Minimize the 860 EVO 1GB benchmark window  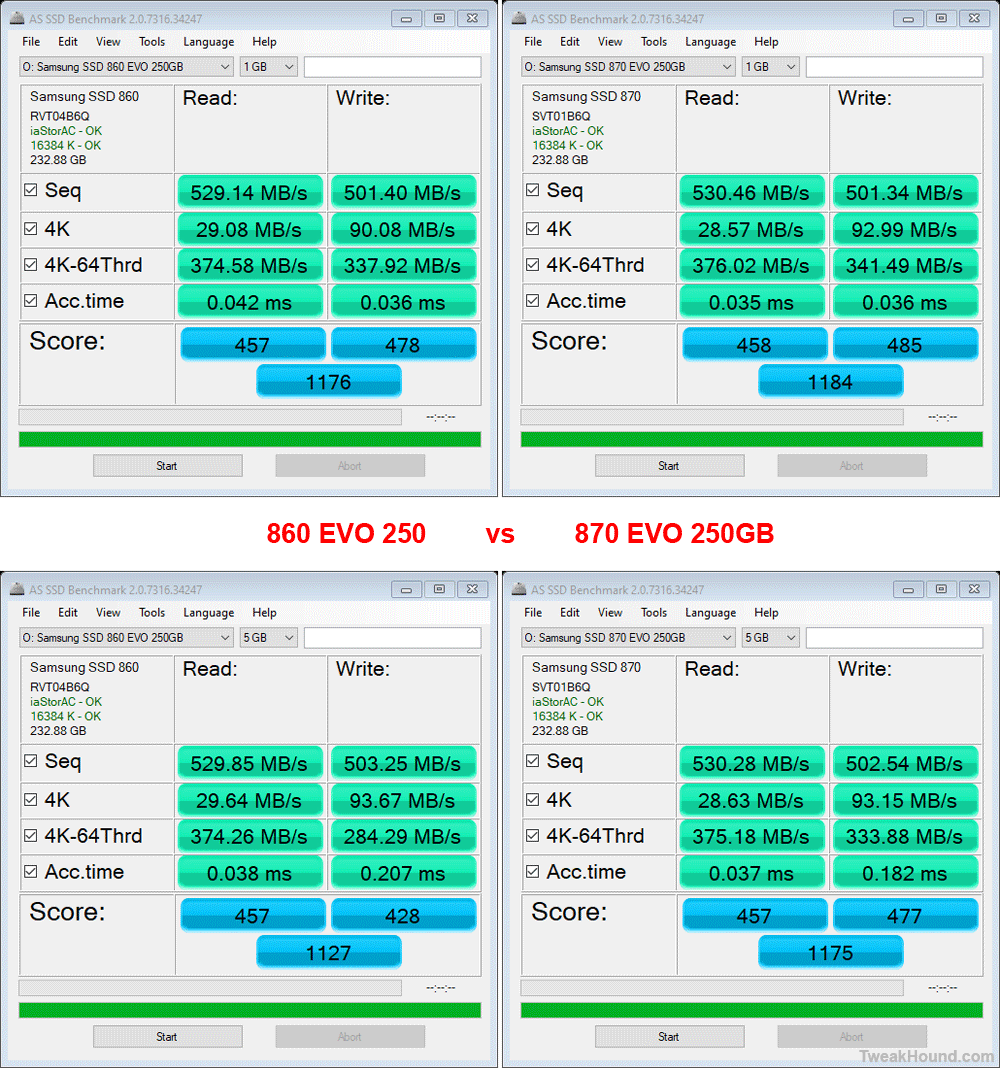pos(406,18)
